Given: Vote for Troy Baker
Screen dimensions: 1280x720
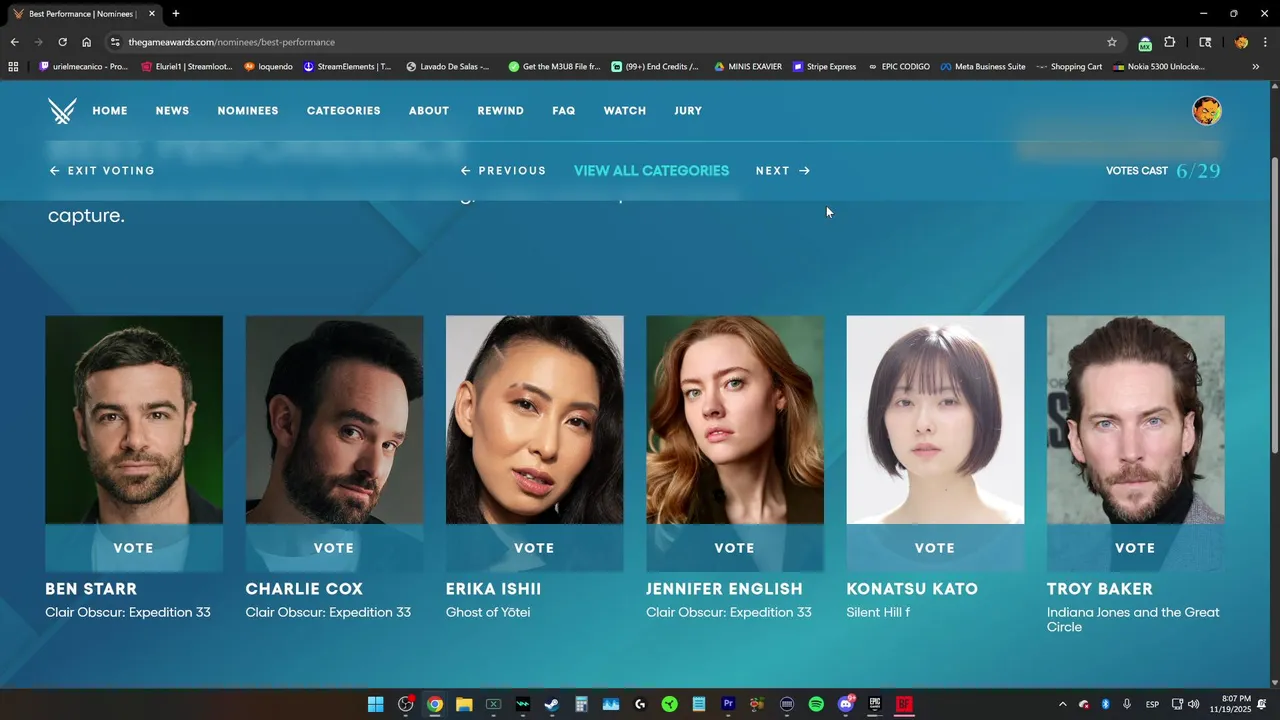Looking at the screenshot, I should point(1135,548).
